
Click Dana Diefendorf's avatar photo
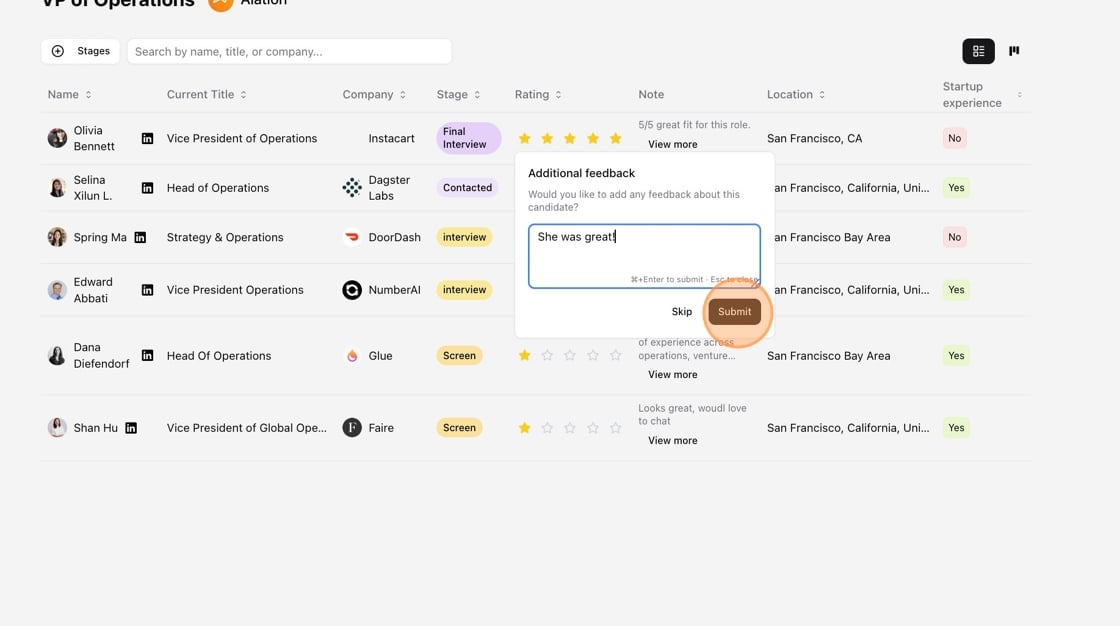click(57, 356)
